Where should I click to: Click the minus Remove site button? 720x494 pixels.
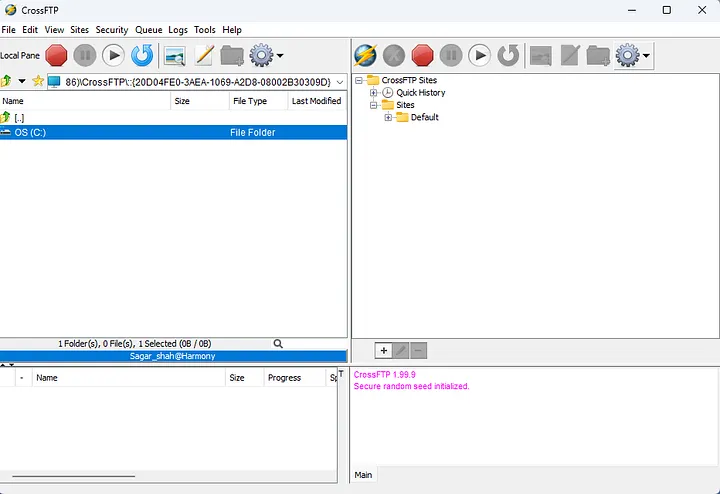tap(418, 351)
